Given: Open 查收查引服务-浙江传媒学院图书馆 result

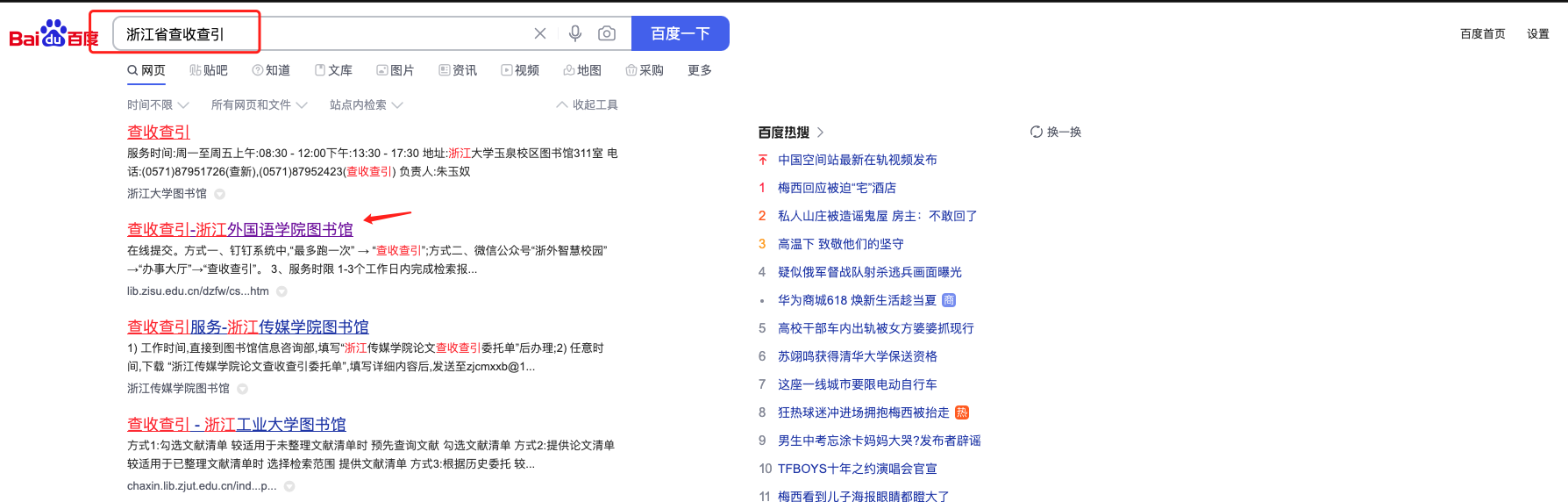Looking at the screenshot, I should click(248, 326).
